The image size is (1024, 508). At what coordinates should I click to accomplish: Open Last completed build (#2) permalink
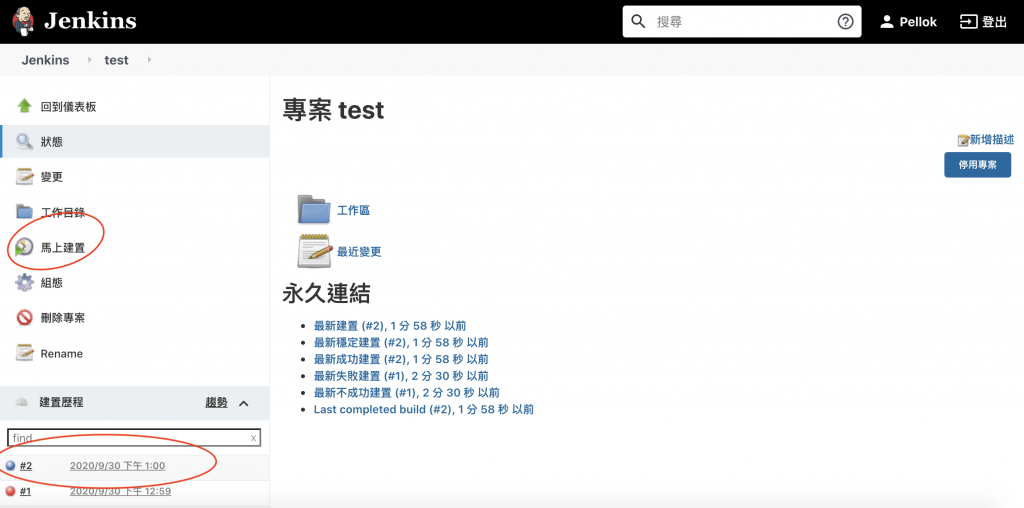(x=424, y=409)
